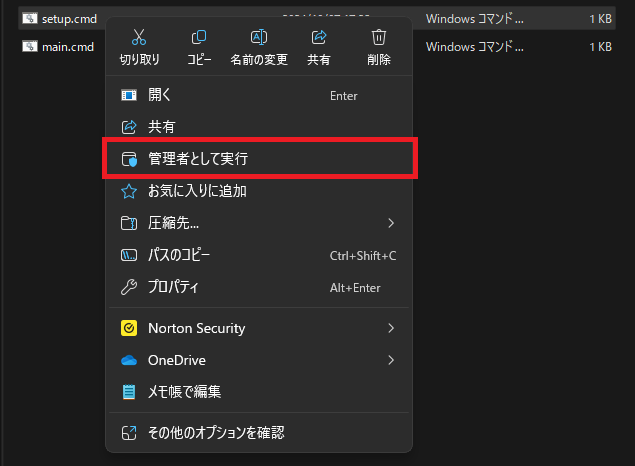Image resolution: width=635 pixels, height=466 pixels.
Task: Choose メモ帳で編集 to edit in Notepad
Action: point(184,392)
